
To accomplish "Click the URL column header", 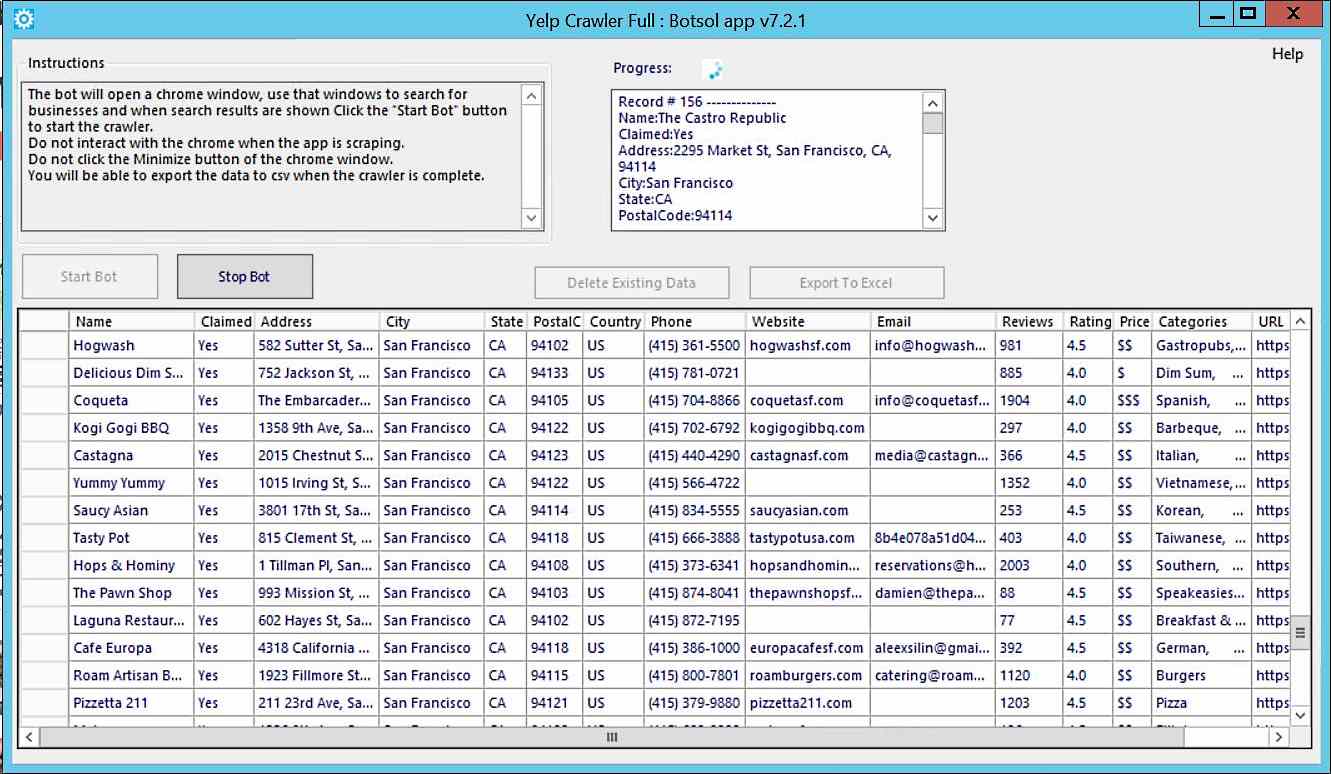I will click(1271, 322).
